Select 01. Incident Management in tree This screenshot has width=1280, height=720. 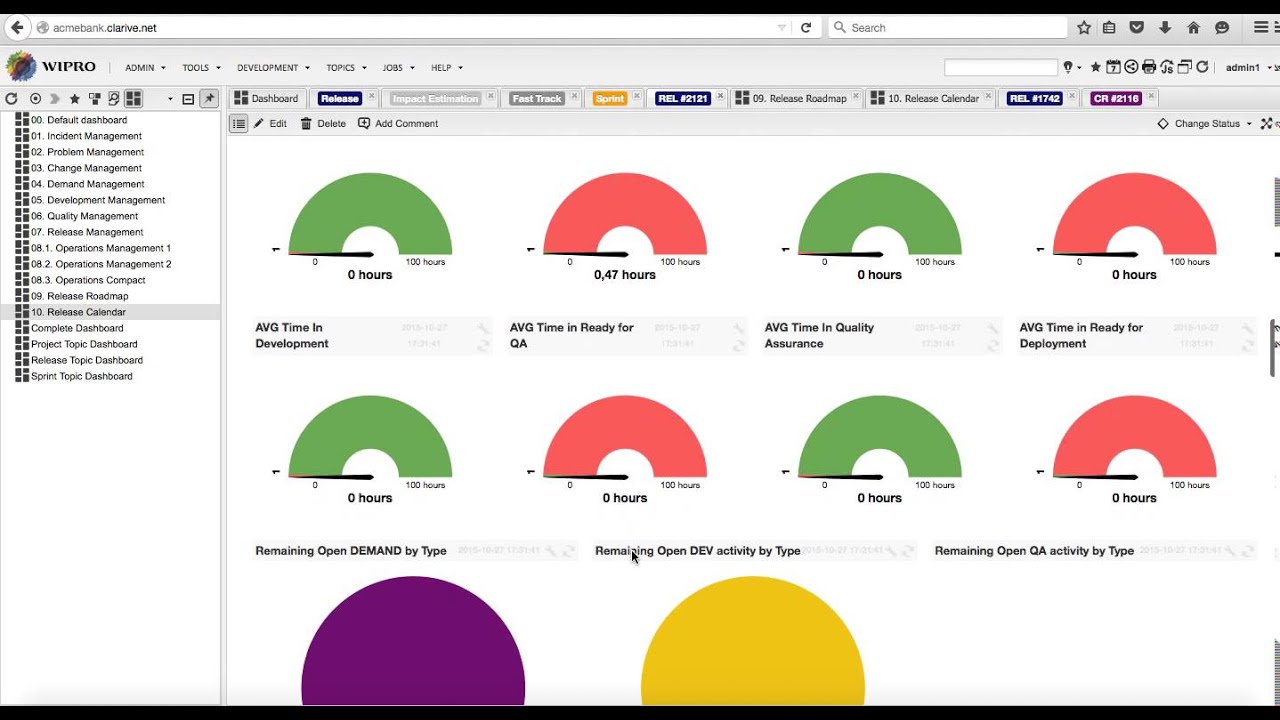[86, 136]
